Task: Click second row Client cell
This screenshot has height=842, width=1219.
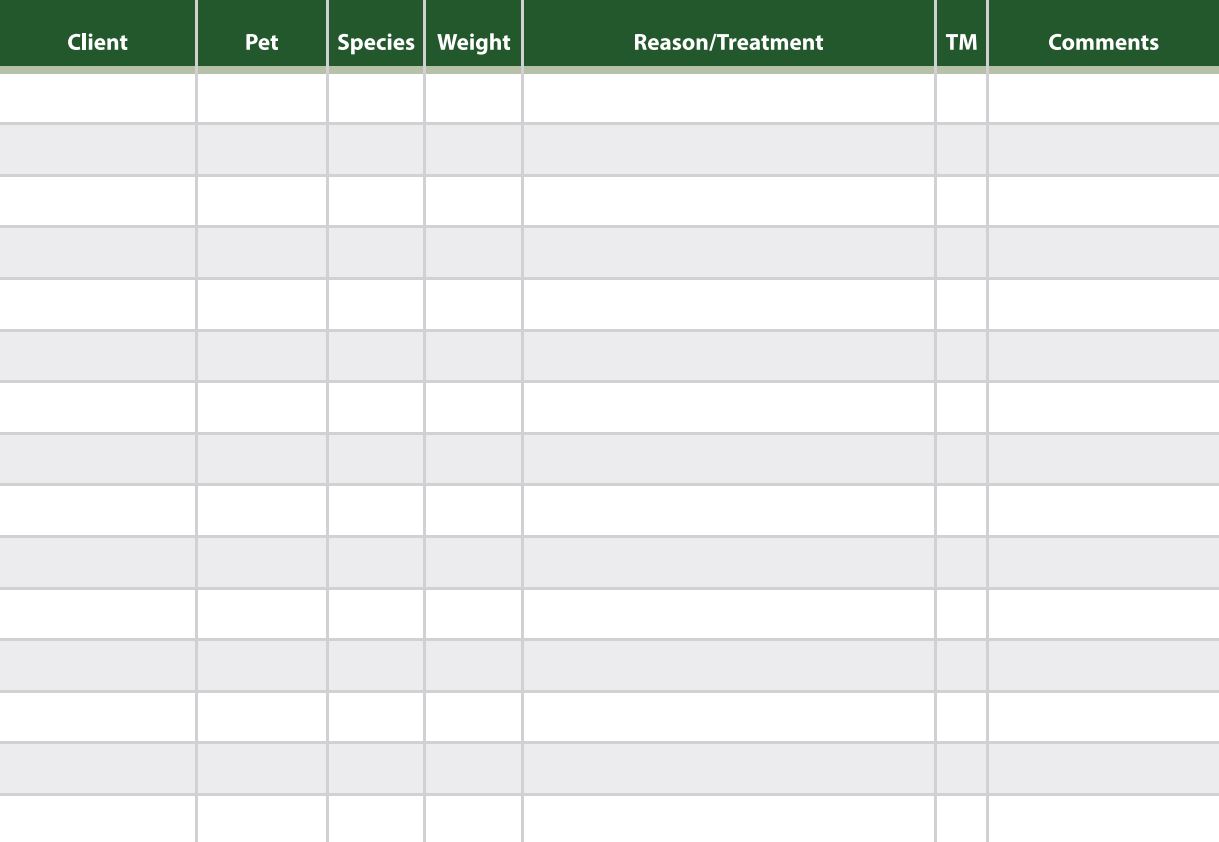Action: 97,150
